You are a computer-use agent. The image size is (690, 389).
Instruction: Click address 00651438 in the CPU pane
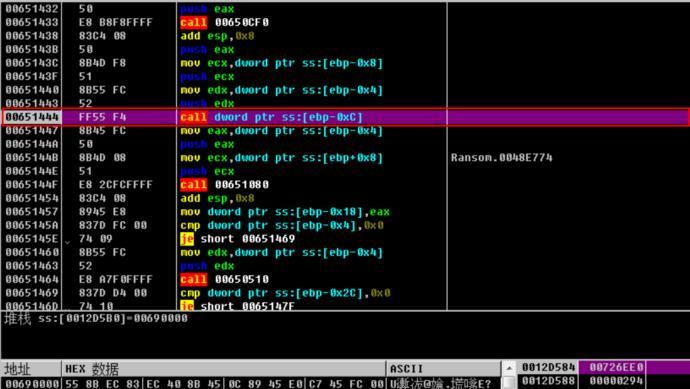point(32,36)
